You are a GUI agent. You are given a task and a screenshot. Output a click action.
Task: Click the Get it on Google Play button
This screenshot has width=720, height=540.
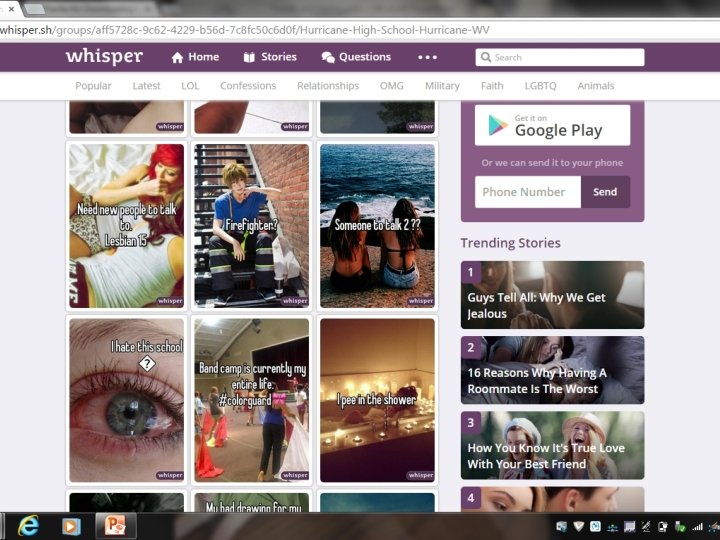[x=552, y=125]
